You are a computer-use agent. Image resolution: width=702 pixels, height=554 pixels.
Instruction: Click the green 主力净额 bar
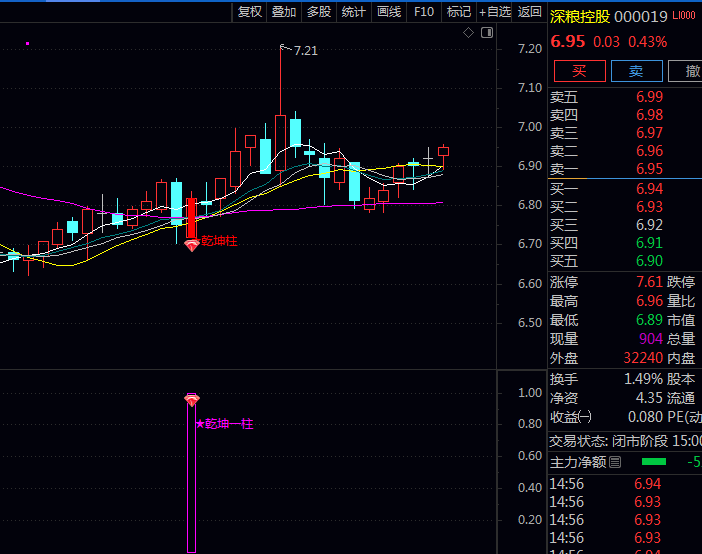654,461
